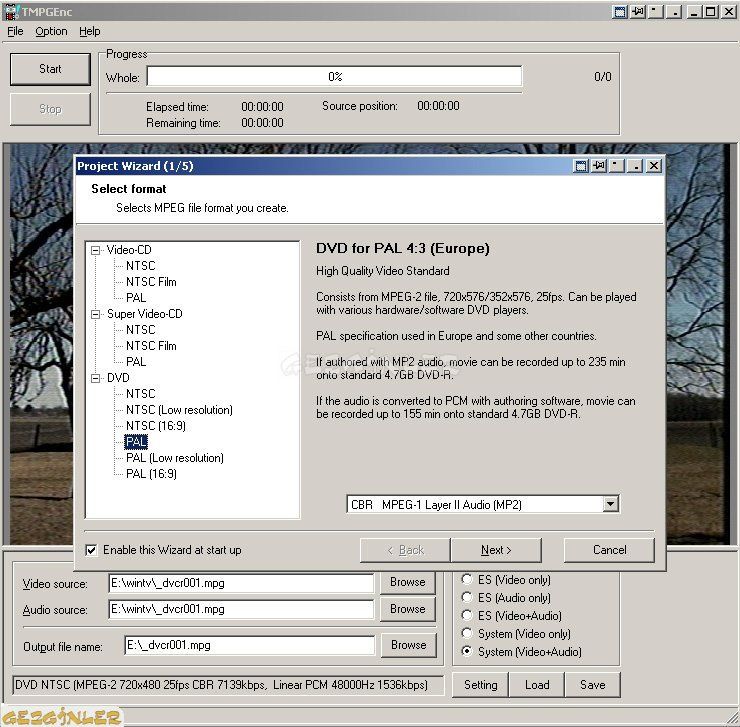
Task: Click the DVD tree label
Action: (118, 378)
